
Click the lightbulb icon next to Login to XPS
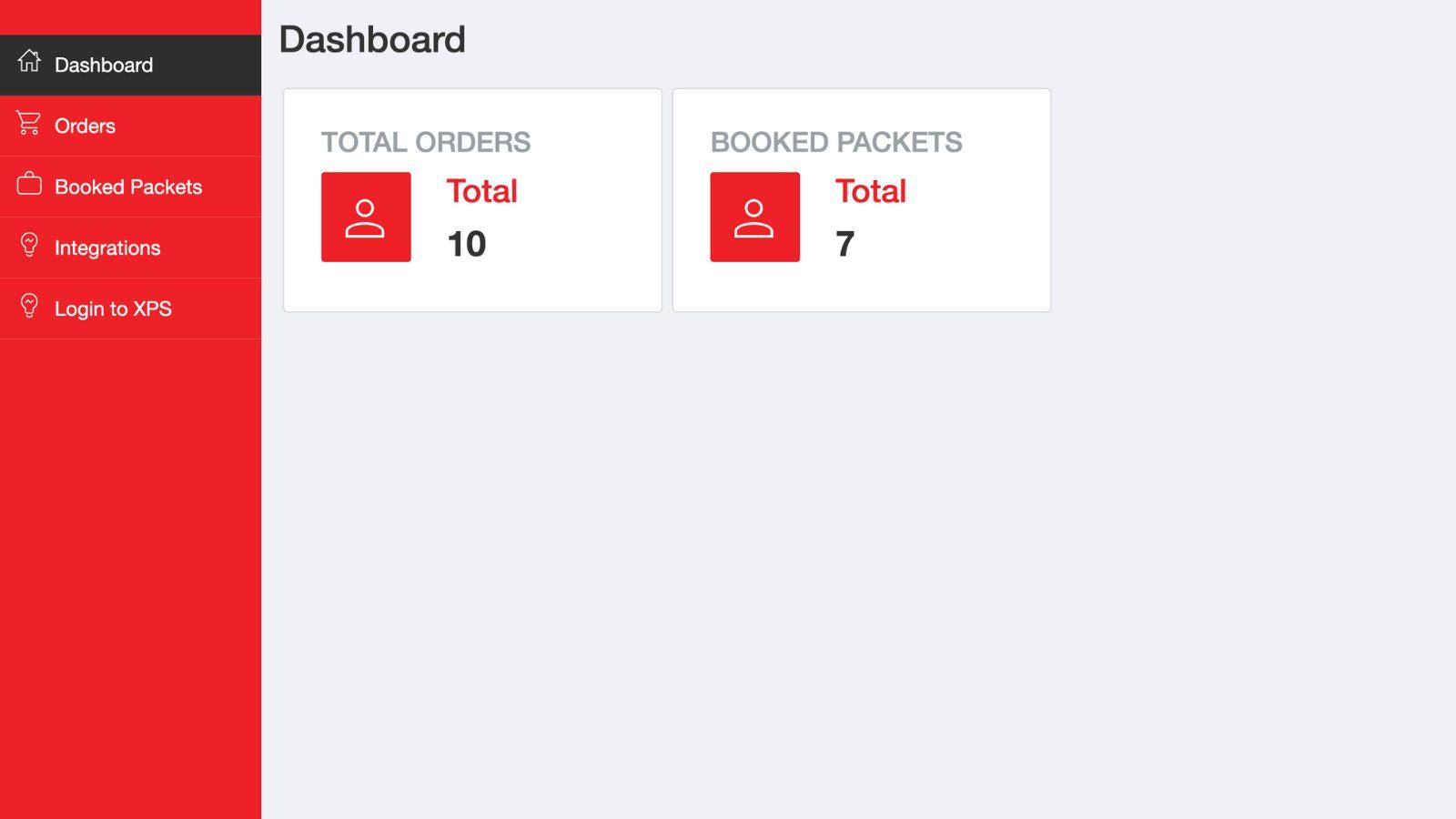[x=28, y=308]
